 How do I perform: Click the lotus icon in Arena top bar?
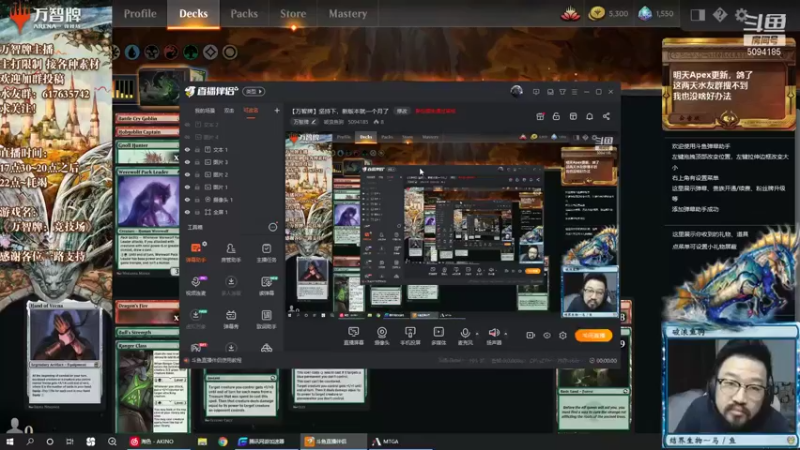[x=570, y=14]
